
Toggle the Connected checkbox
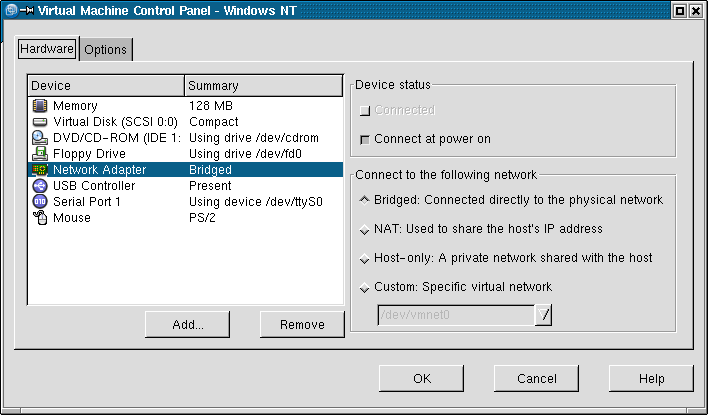coord(364,110)
